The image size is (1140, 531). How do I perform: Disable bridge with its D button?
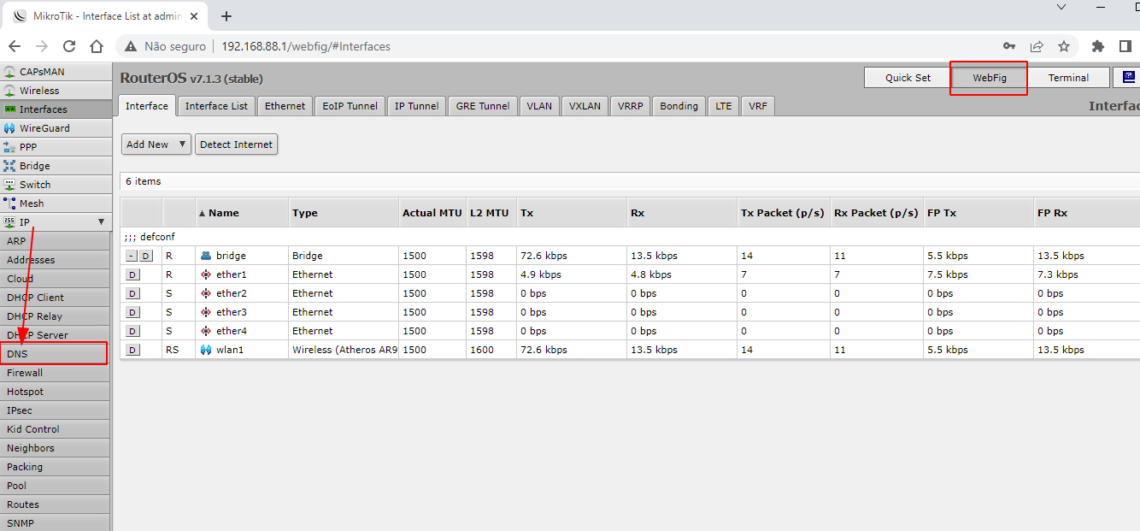[x=145, y=256]
